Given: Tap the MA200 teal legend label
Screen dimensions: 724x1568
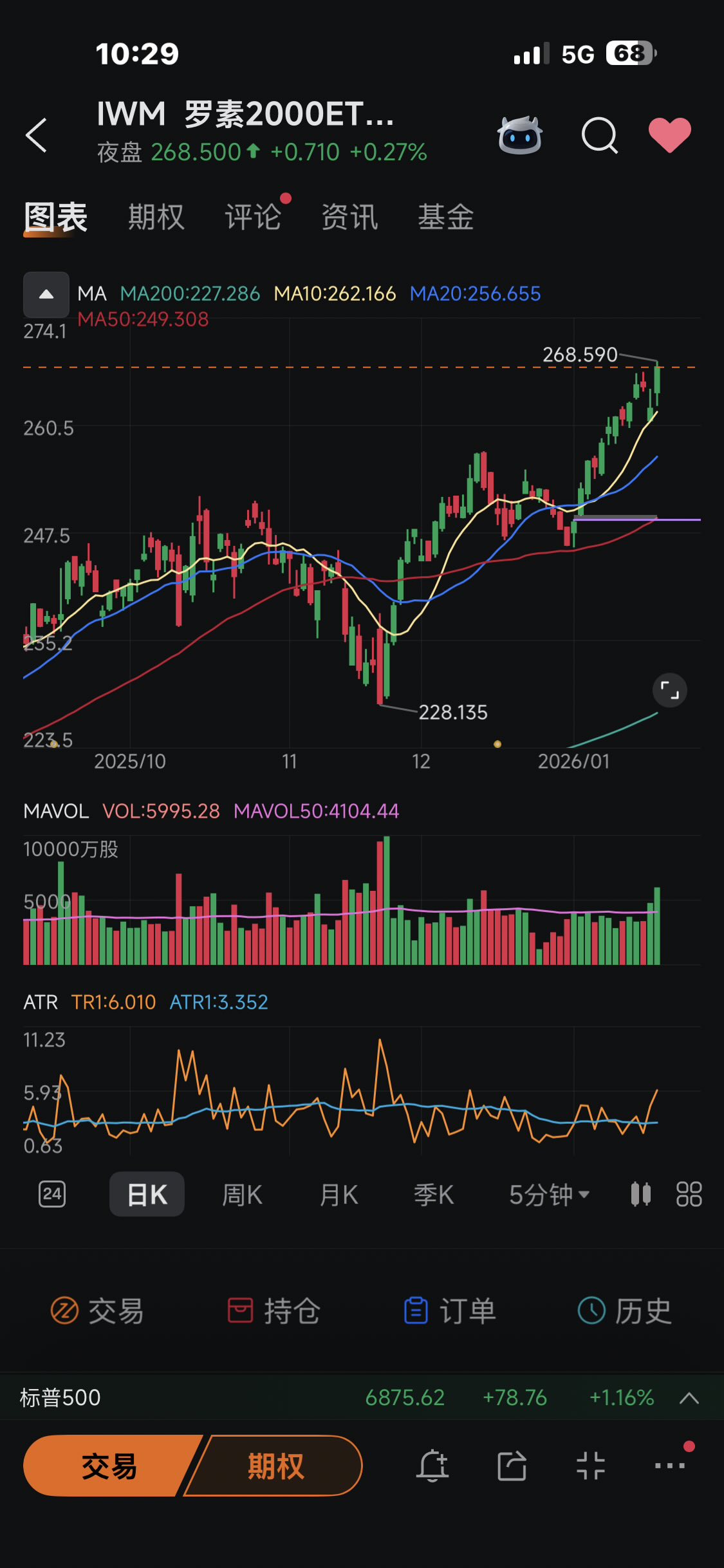Looking at the screenshot, I should pos(190,294).
